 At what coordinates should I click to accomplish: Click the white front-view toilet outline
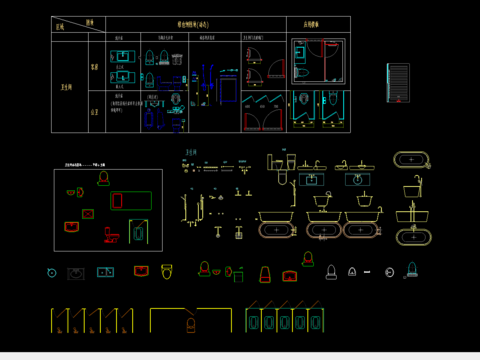point(331,272)
